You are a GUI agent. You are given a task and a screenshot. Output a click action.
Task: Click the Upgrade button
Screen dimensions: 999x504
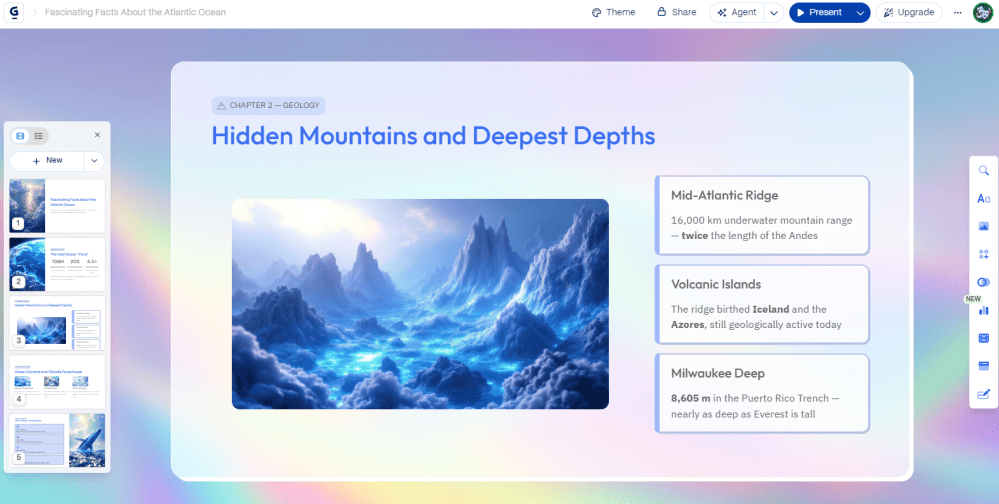click(909, 13)
